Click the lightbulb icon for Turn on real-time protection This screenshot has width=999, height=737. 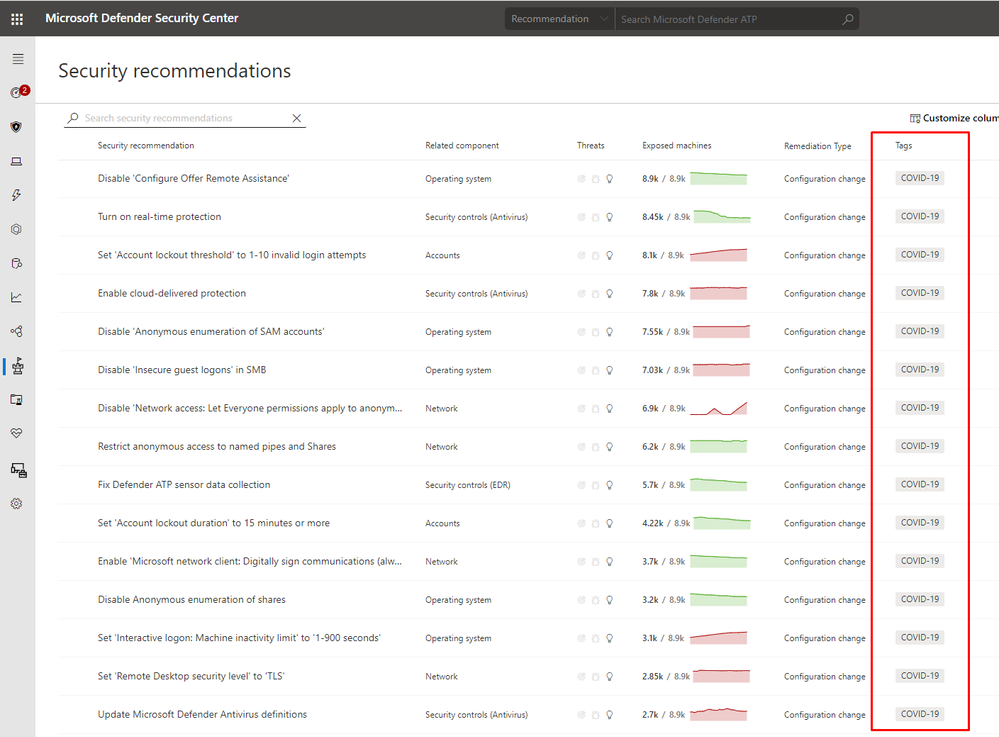tap(610, 217)
